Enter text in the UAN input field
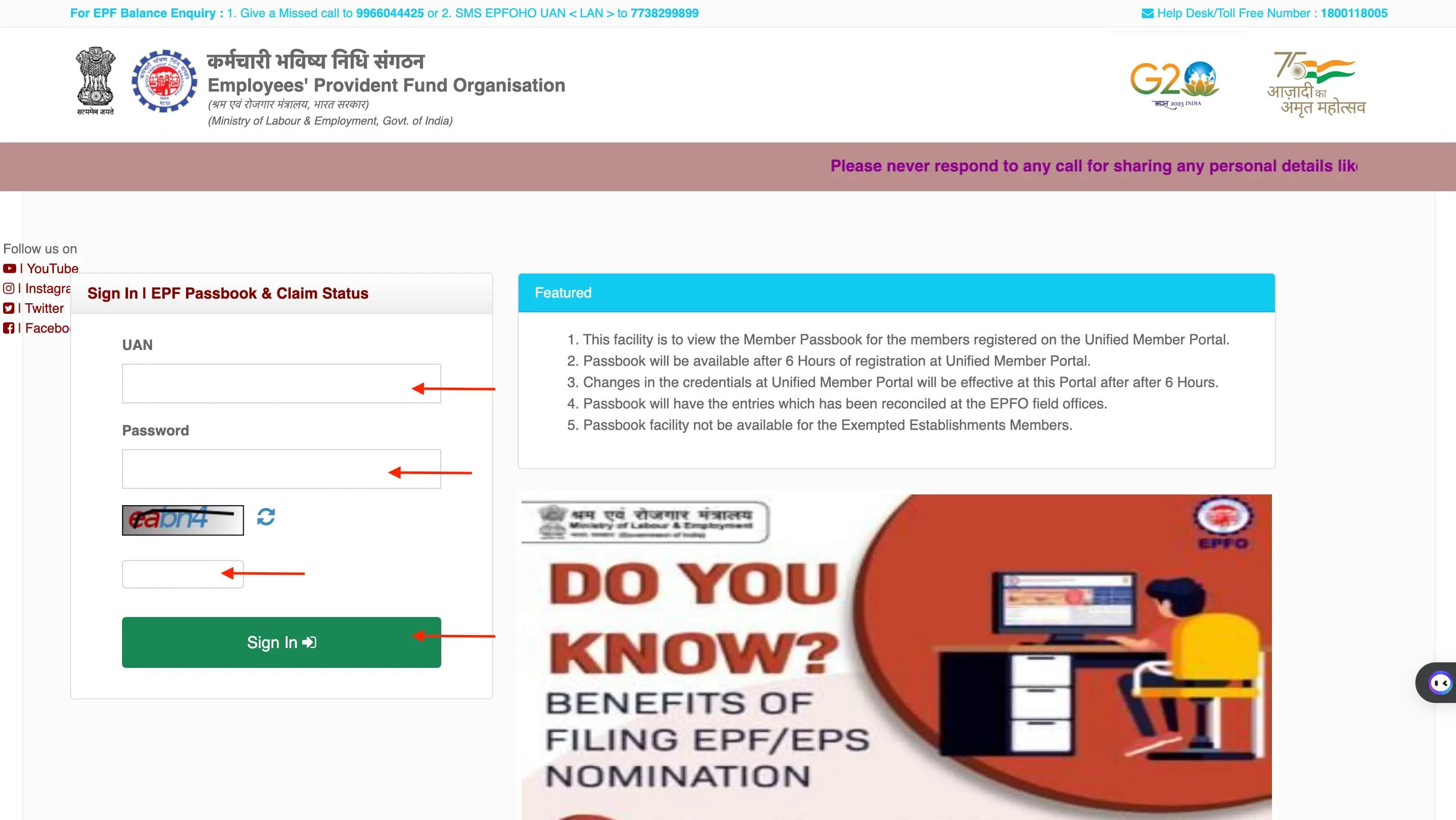This screenshot has height=820, width=1456. [281, 383]
